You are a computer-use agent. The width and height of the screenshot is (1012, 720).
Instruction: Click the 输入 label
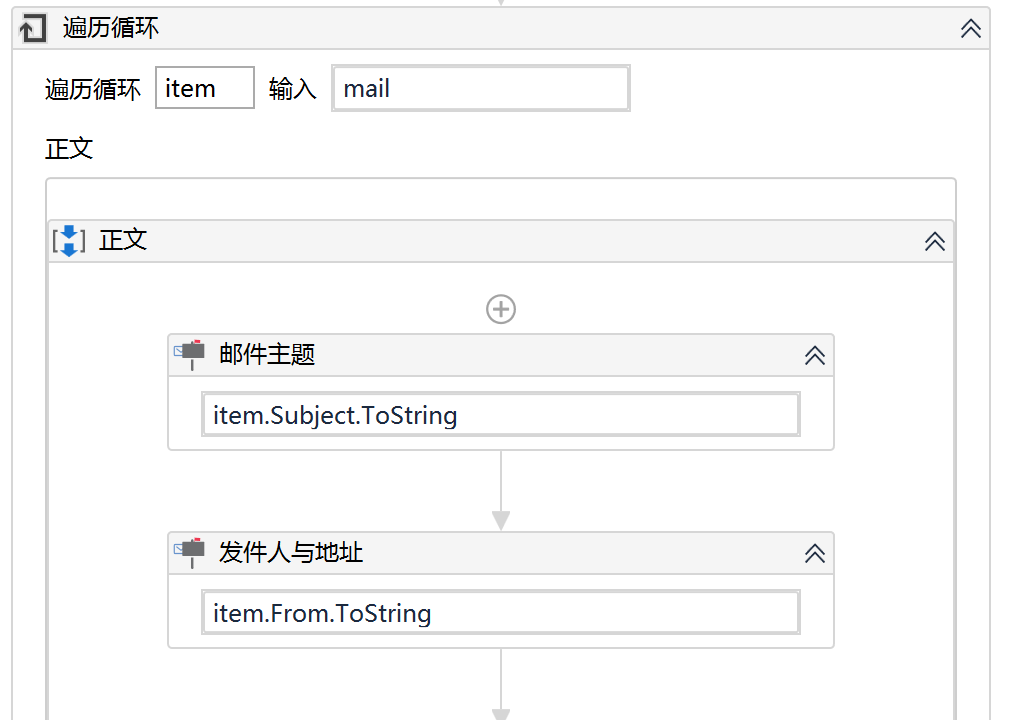292,89
